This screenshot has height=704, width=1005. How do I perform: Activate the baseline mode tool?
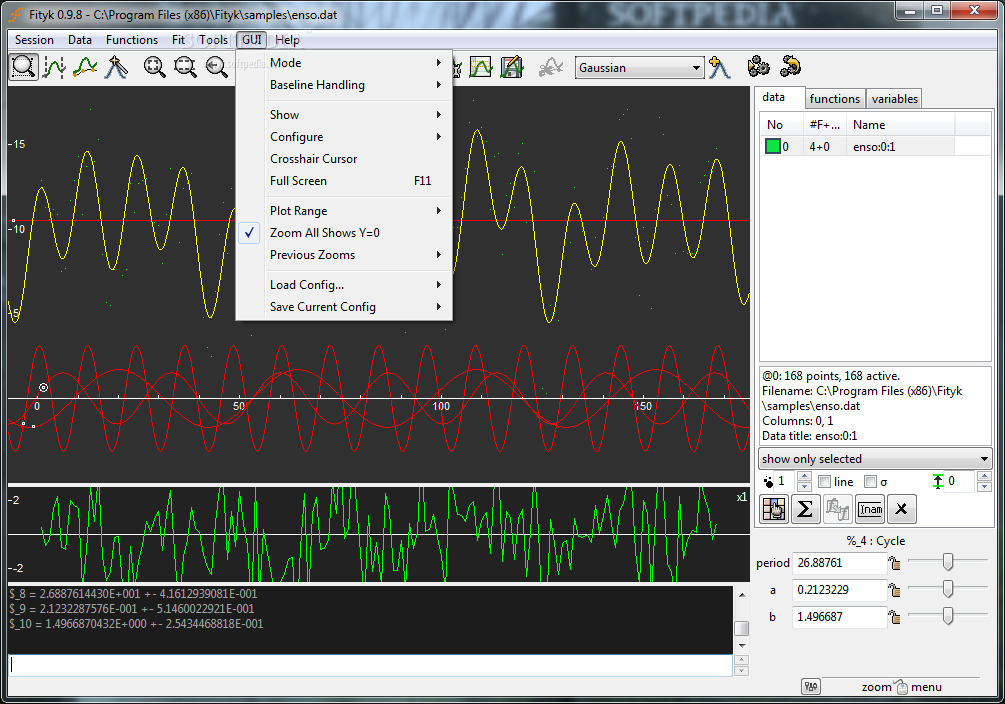pos(85,67)
